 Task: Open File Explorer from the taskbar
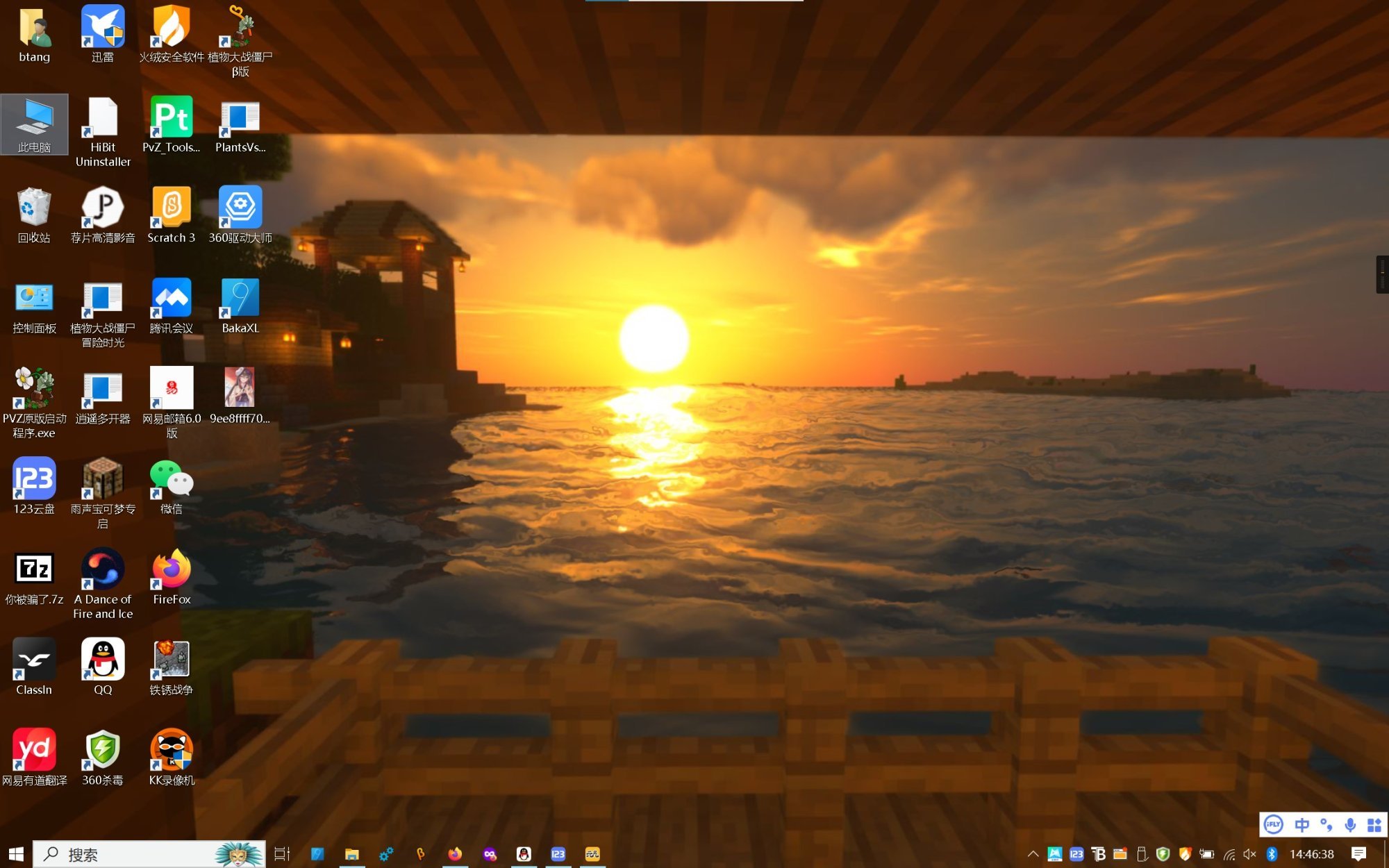click(x=352, y=854)
